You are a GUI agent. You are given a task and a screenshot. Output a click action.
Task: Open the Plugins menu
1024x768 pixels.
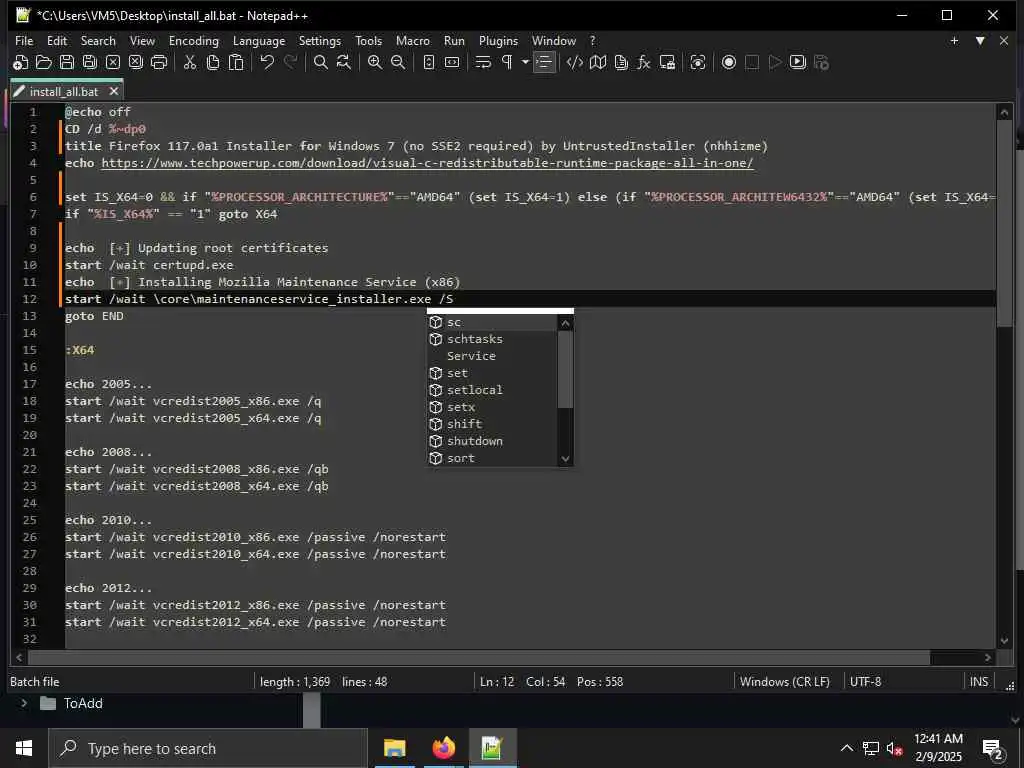pyautogui.click(x=498, y=40)
